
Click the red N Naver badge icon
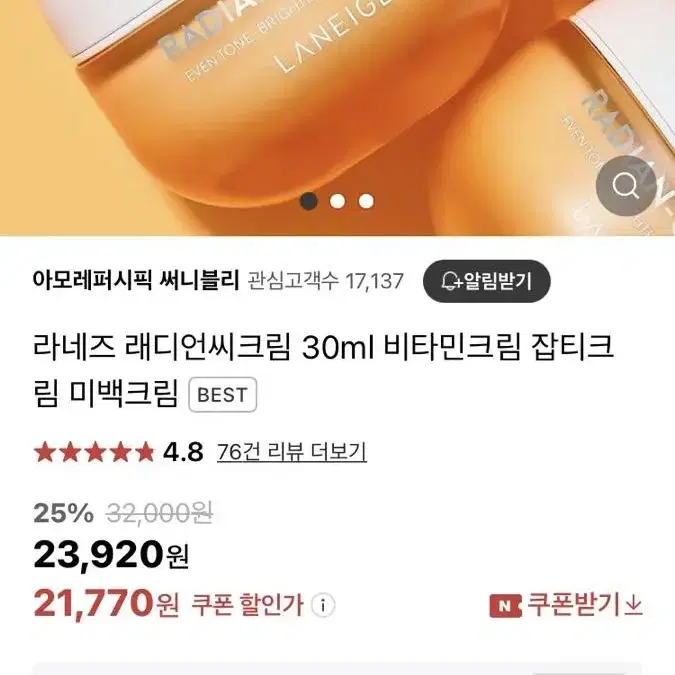tap(505, 606)
